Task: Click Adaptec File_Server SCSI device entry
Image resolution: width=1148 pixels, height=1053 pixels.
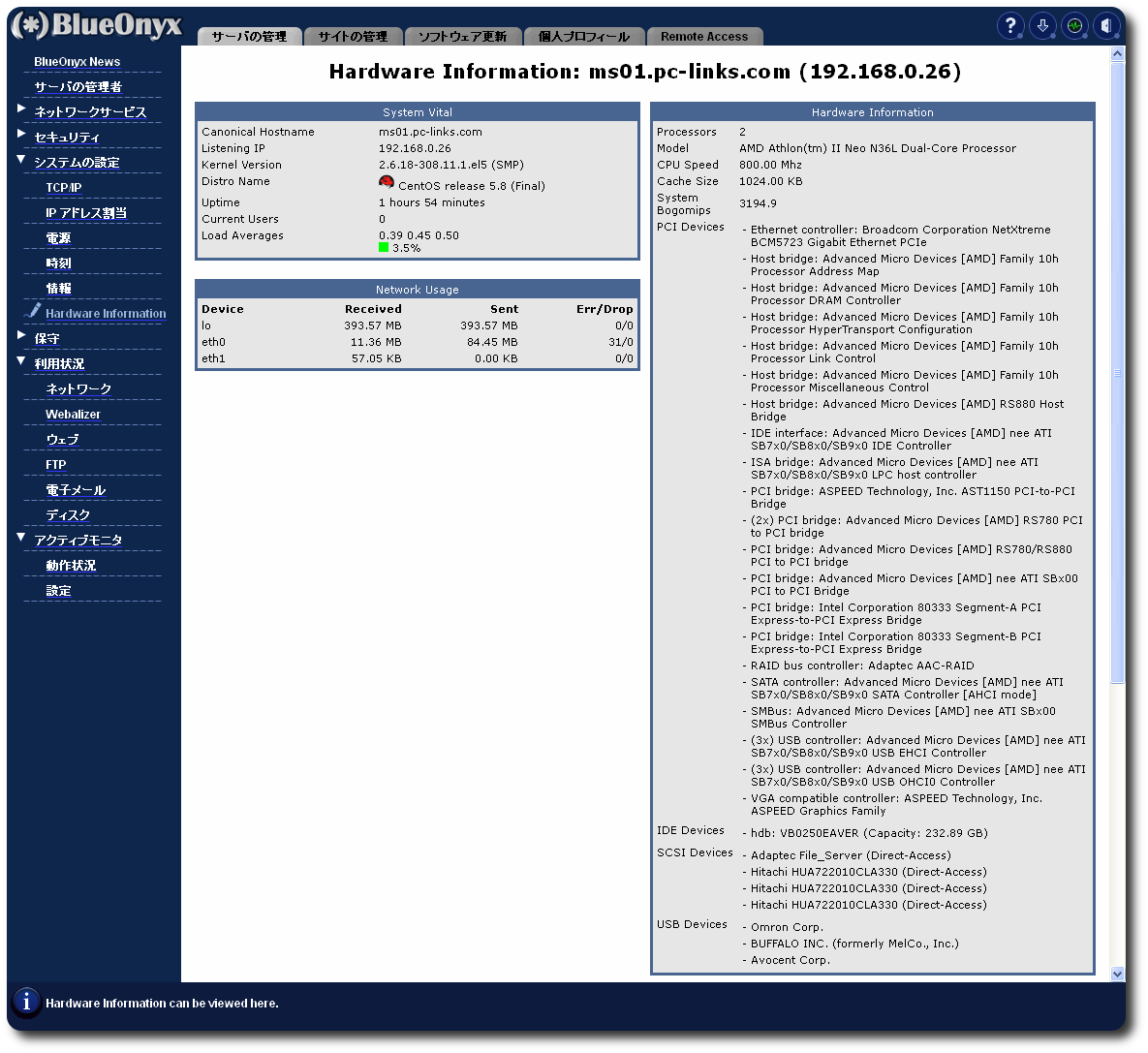Action: (x=851, y=855)
